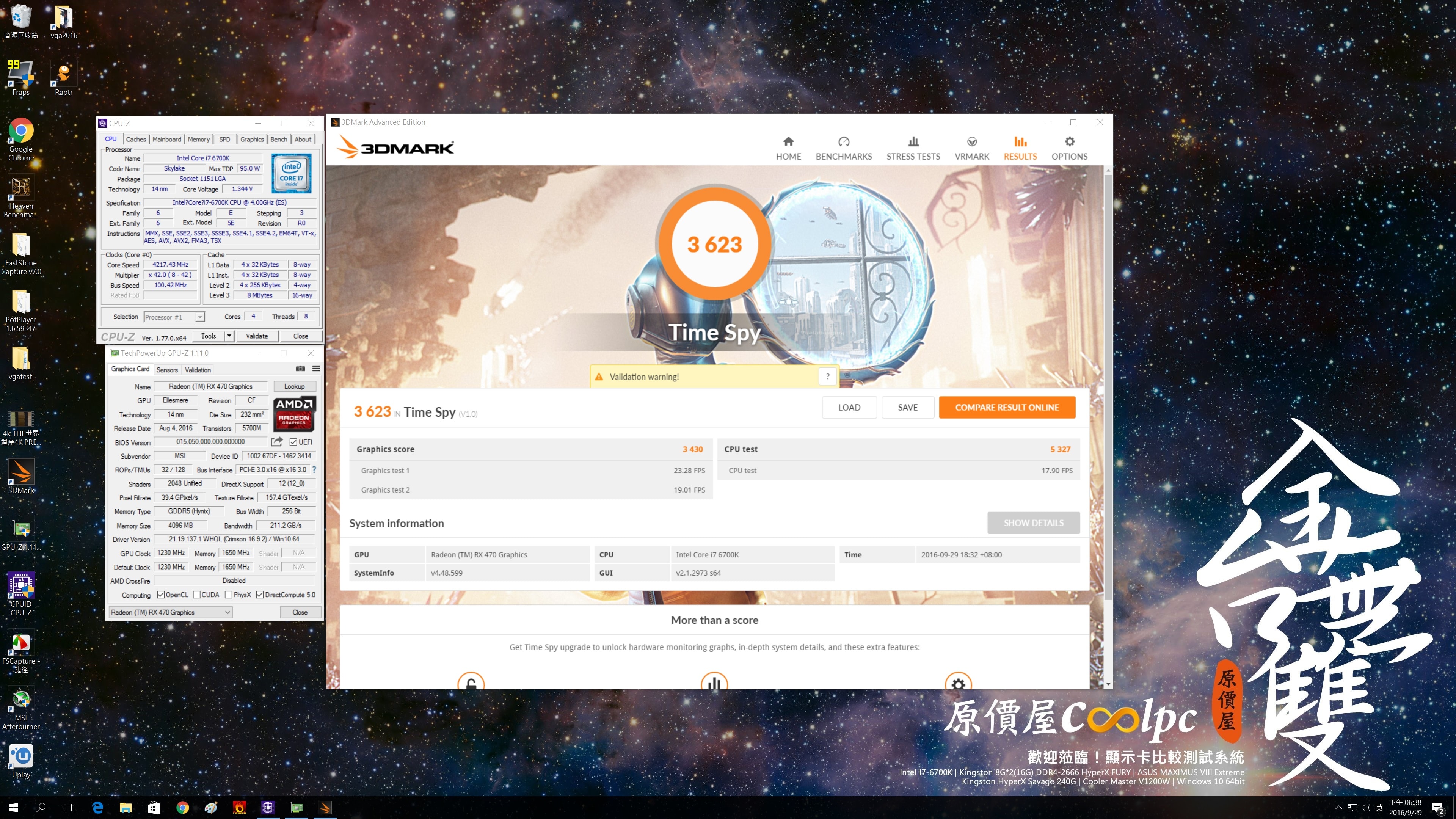
Task: Expand GPU-Z graphics card selector dropdown
Action: (227, 612)
